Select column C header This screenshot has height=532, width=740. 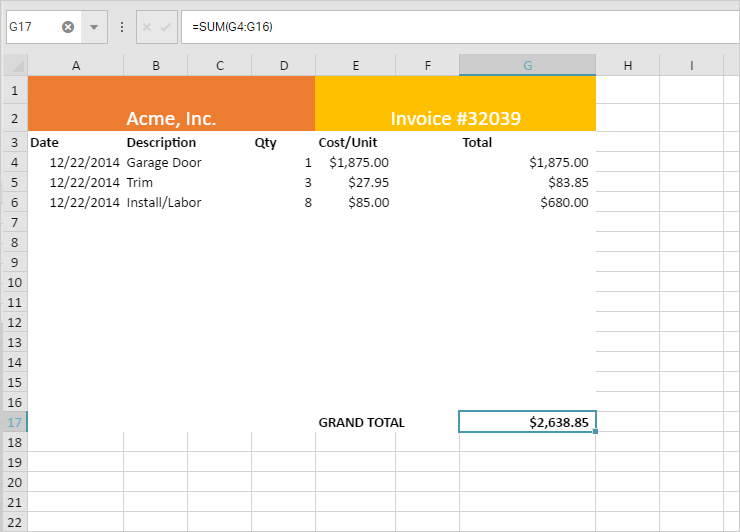point(220,65)
